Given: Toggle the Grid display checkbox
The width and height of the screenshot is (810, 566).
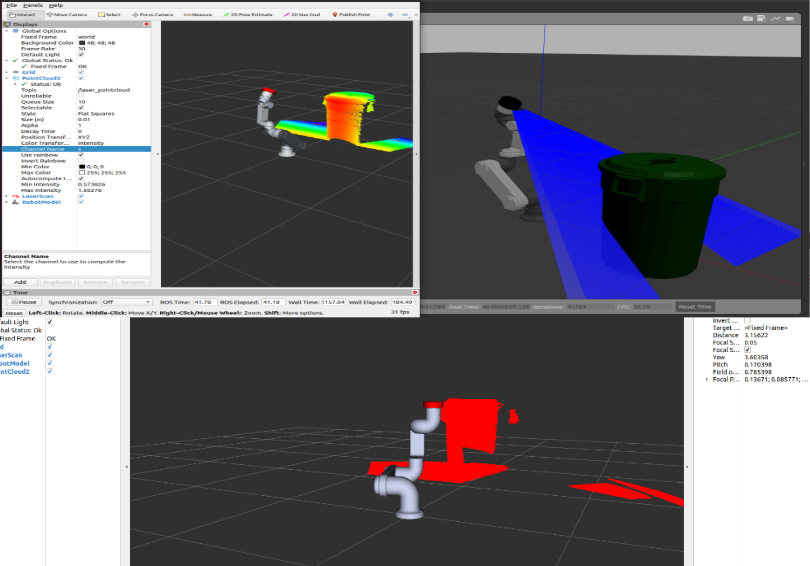Looking at the screenshot, I should pos(81,72).
